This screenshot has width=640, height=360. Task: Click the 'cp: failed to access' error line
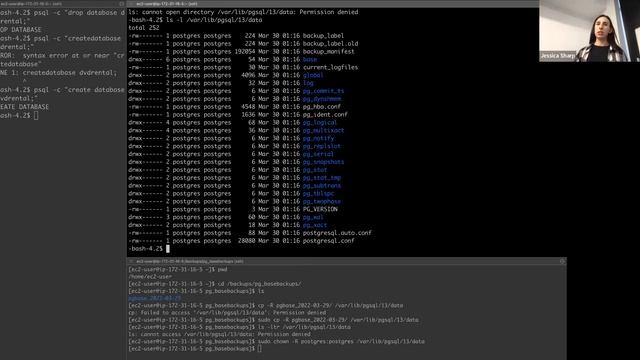coord(227,313)
